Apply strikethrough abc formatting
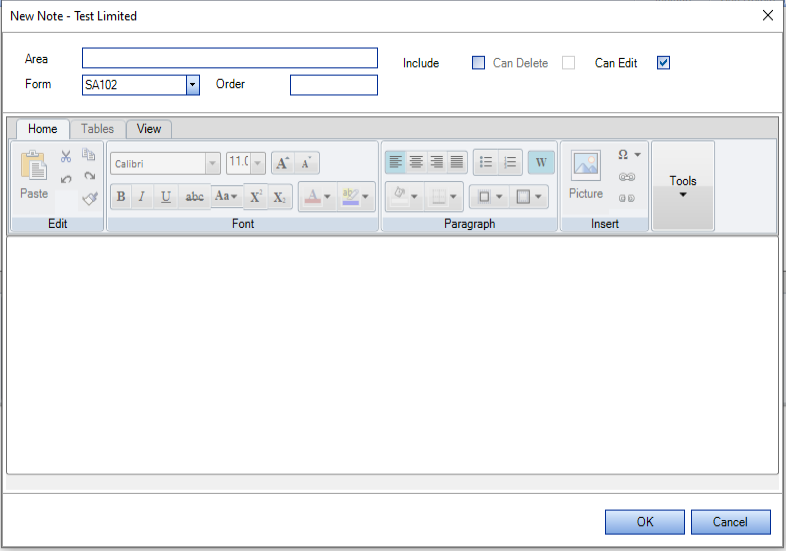Image resolution: width=786 pixels, height=551 pixels. coord(194,196)
